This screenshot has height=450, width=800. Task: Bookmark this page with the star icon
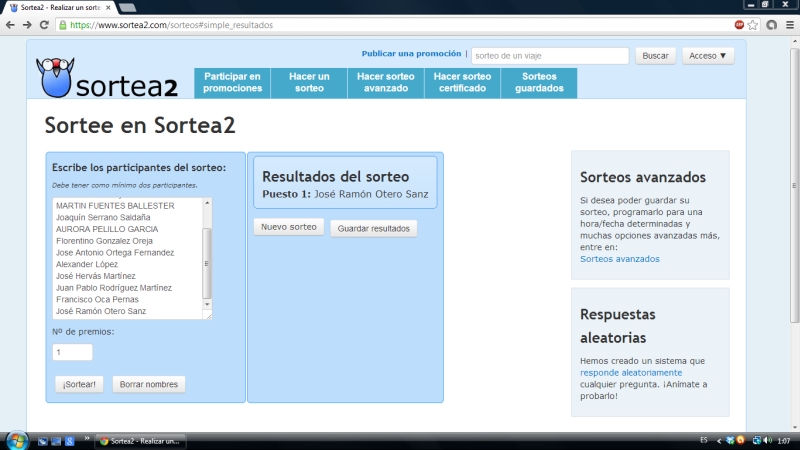(x=753, y=24)
